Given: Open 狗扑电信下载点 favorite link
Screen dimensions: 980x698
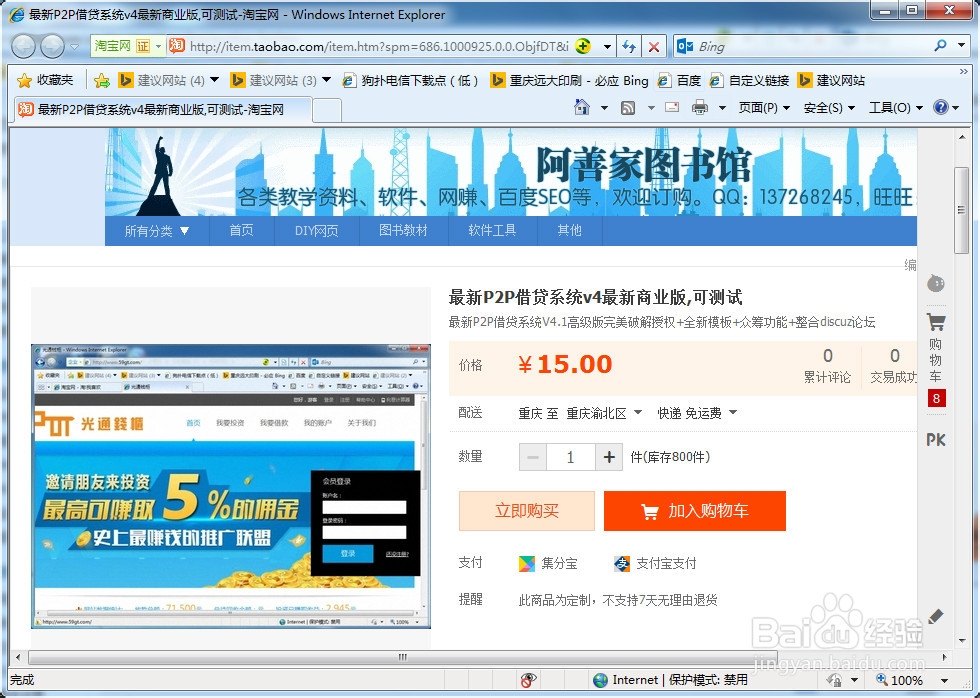Looking at the screenshot, I should pos(411,81).
